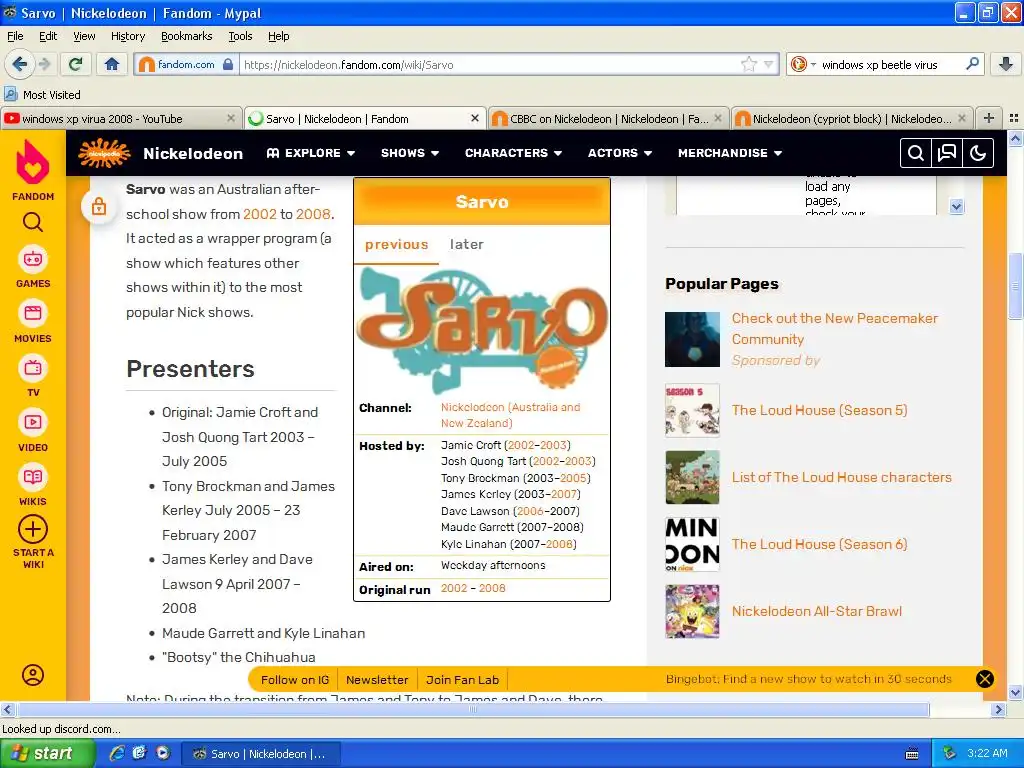Viewport: 1024px width, 768px height.
Task: Click the horizontal scrollbar thumb
Action: (473, 709)
